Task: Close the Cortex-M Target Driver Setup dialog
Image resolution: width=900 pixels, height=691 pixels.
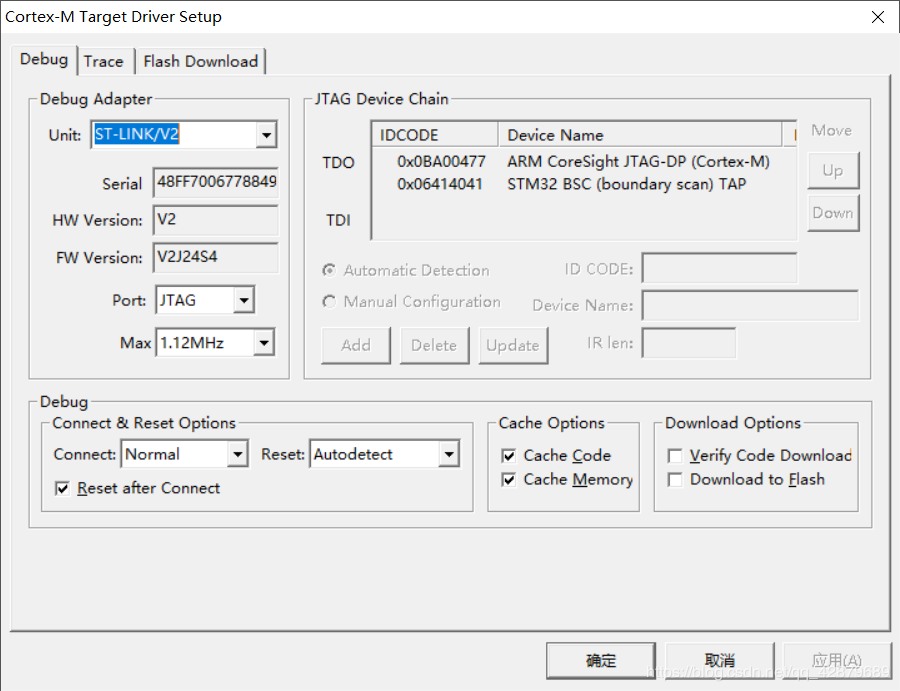Action: coord(878,17)
